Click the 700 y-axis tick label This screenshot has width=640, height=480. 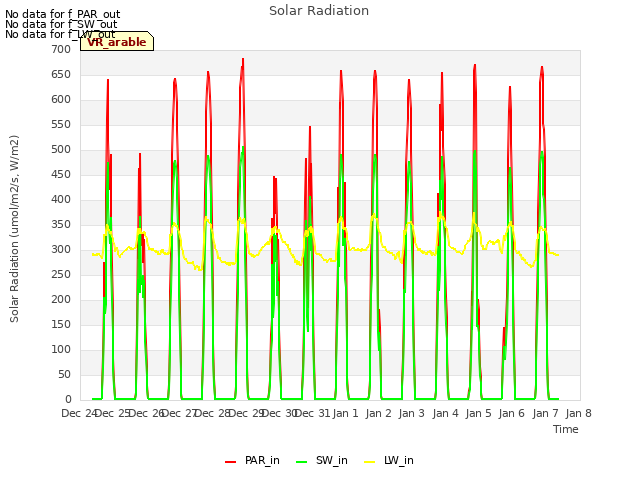pyautogui.click(x=61, y=49)
